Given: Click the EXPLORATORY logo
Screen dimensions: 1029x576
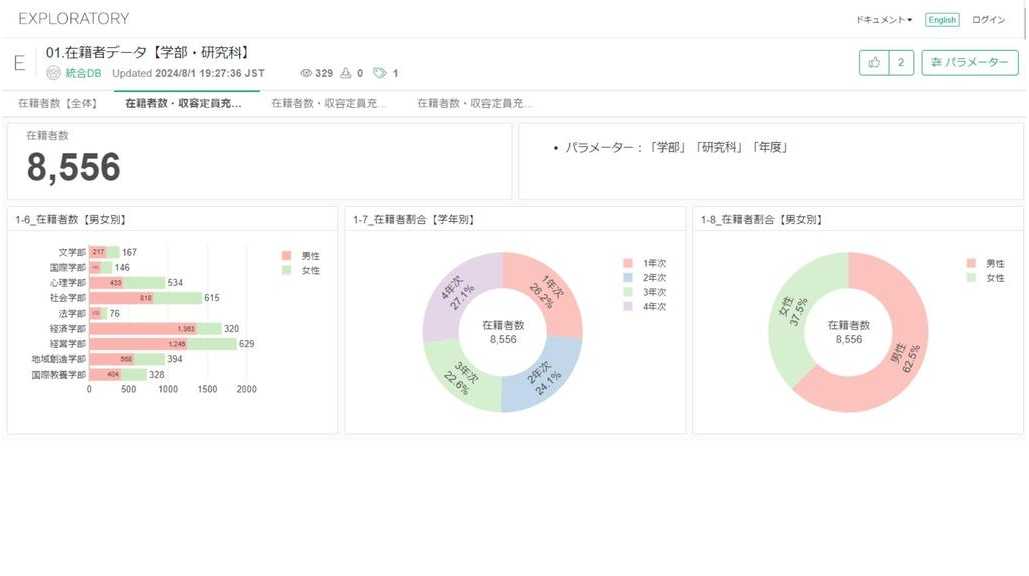Looking at the screenshot, I should point(73,19).
